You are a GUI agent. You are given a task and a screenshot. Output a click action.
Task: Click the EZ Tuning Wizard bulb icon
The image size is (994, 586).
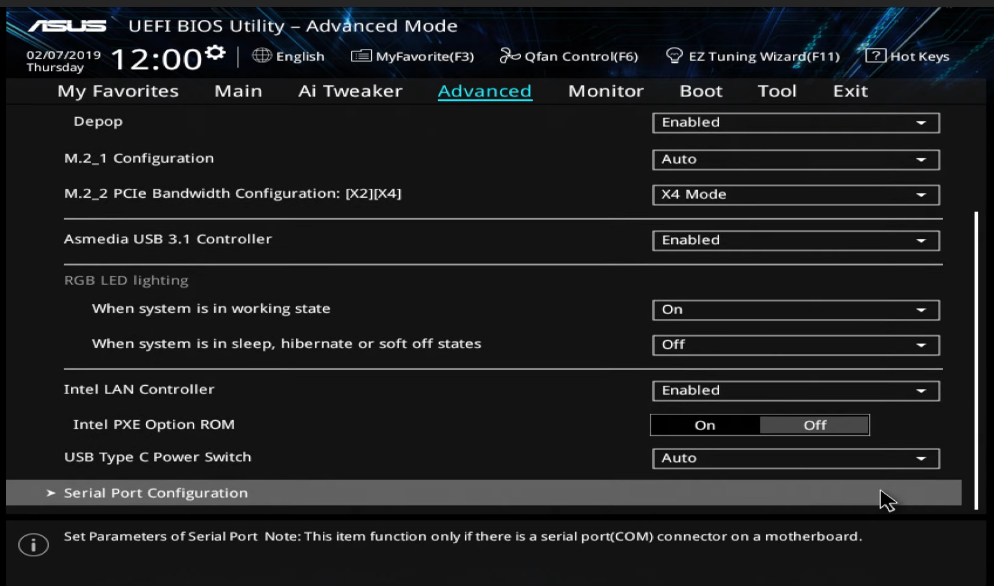click(674, 56)
